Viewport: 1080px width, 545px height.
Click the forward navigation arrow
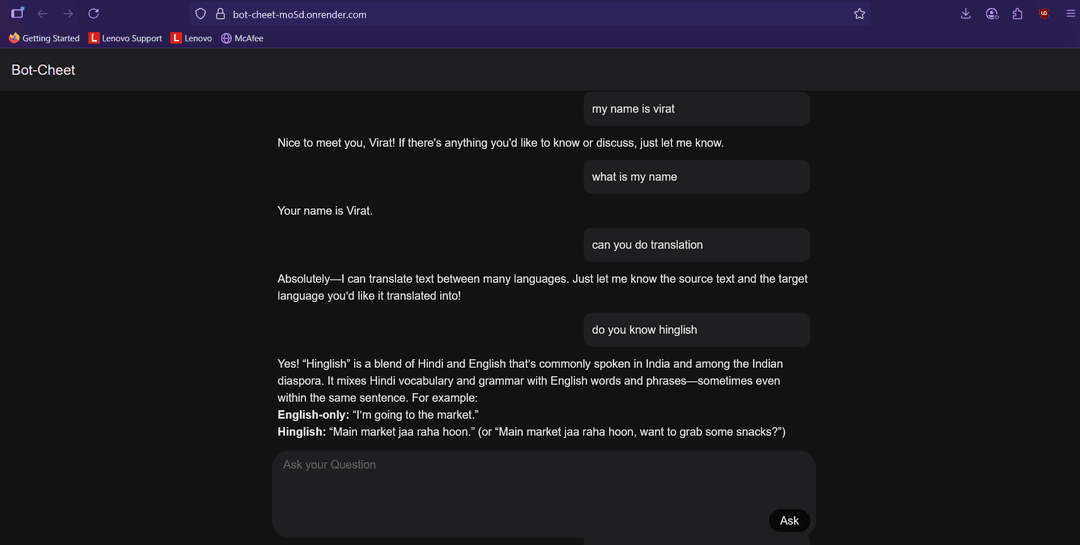pos(68,14)
